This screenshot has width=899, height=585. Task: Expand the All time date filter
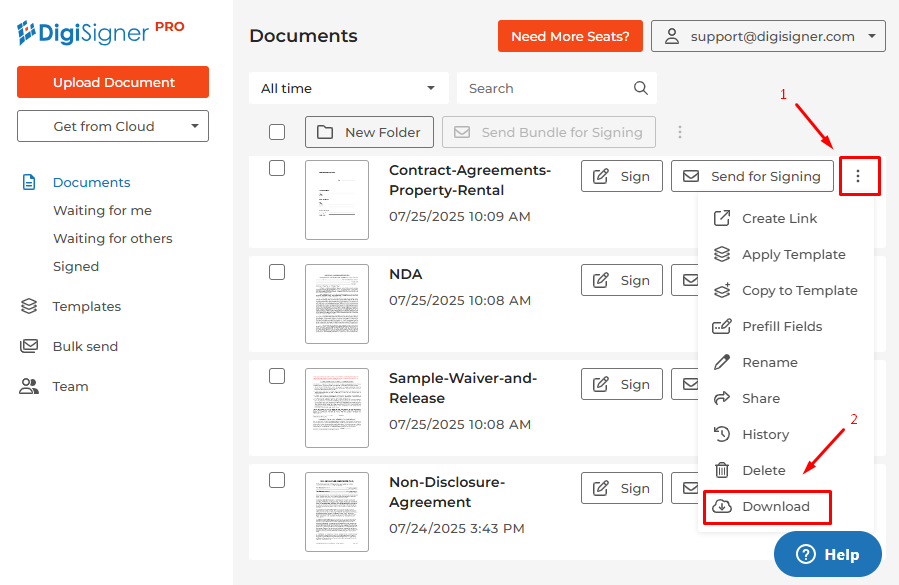coord(349,88)
